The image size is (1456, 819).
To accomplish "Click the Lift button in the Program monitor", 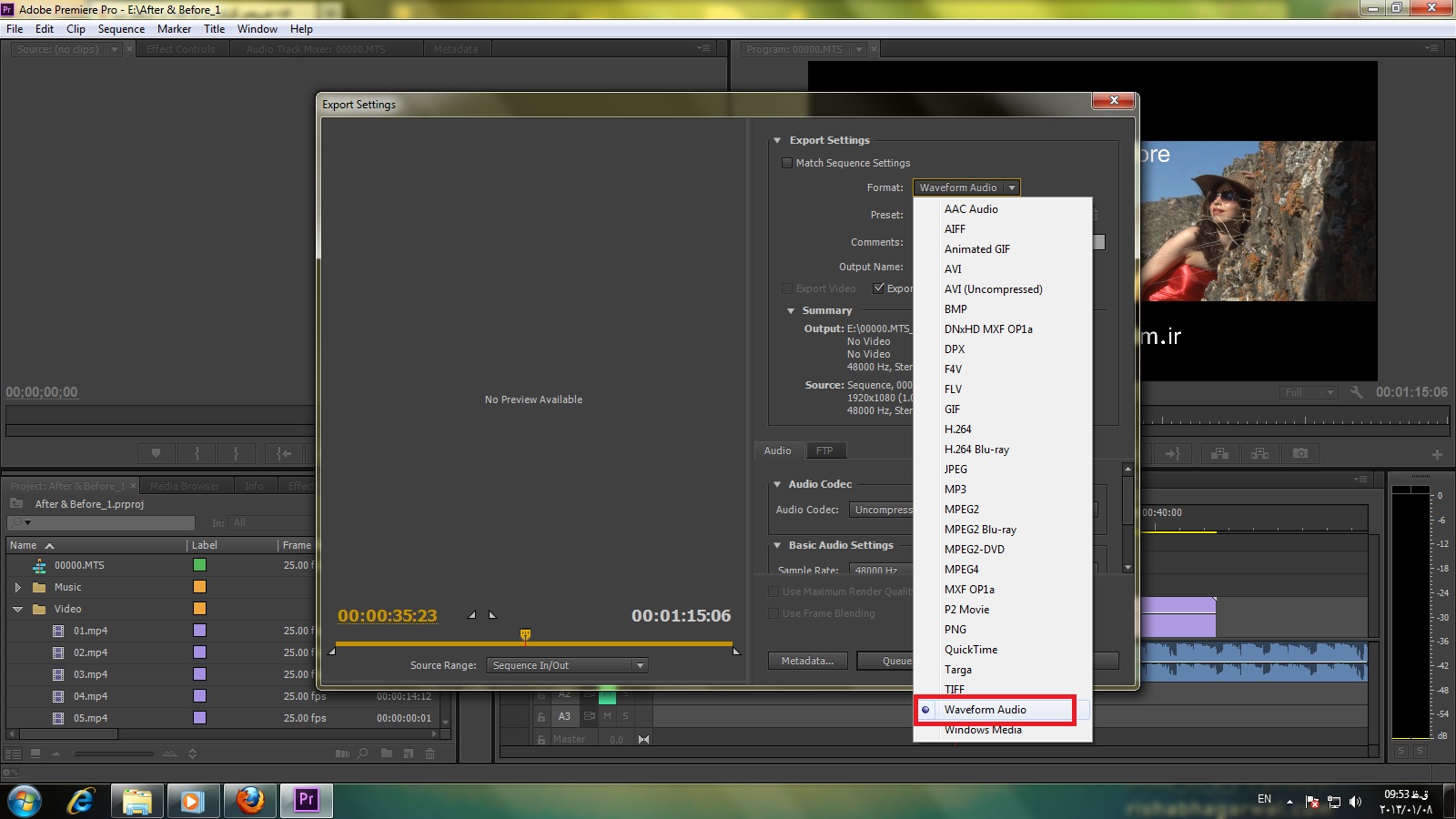I will [x=1220, y=453].
